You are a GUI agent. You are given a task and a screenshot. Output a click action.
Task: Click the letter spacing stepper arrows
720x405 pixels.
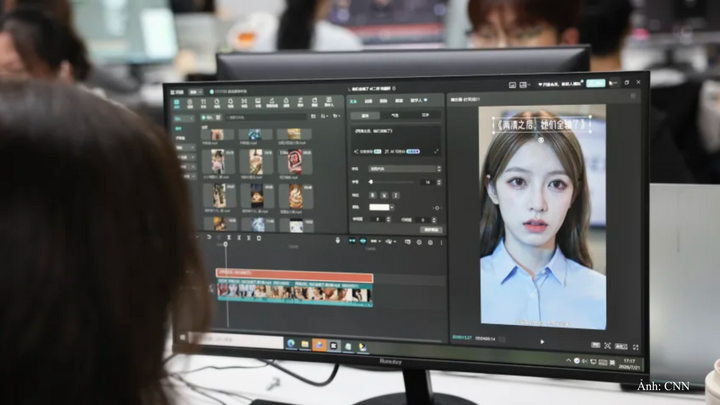pos(388,219)
